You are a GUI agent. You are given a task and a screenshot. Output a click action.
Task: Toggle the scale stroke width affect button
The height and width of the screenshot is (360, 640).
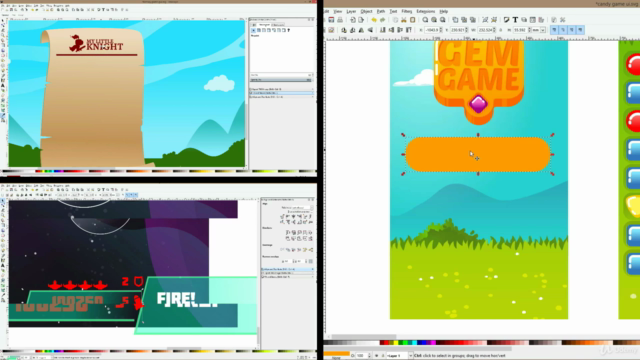tap(555, 30)
